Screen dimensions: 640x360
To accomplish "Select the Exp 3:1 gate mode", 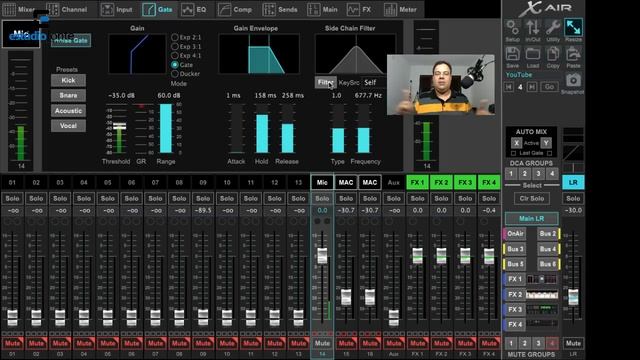I will pos(175,47).
